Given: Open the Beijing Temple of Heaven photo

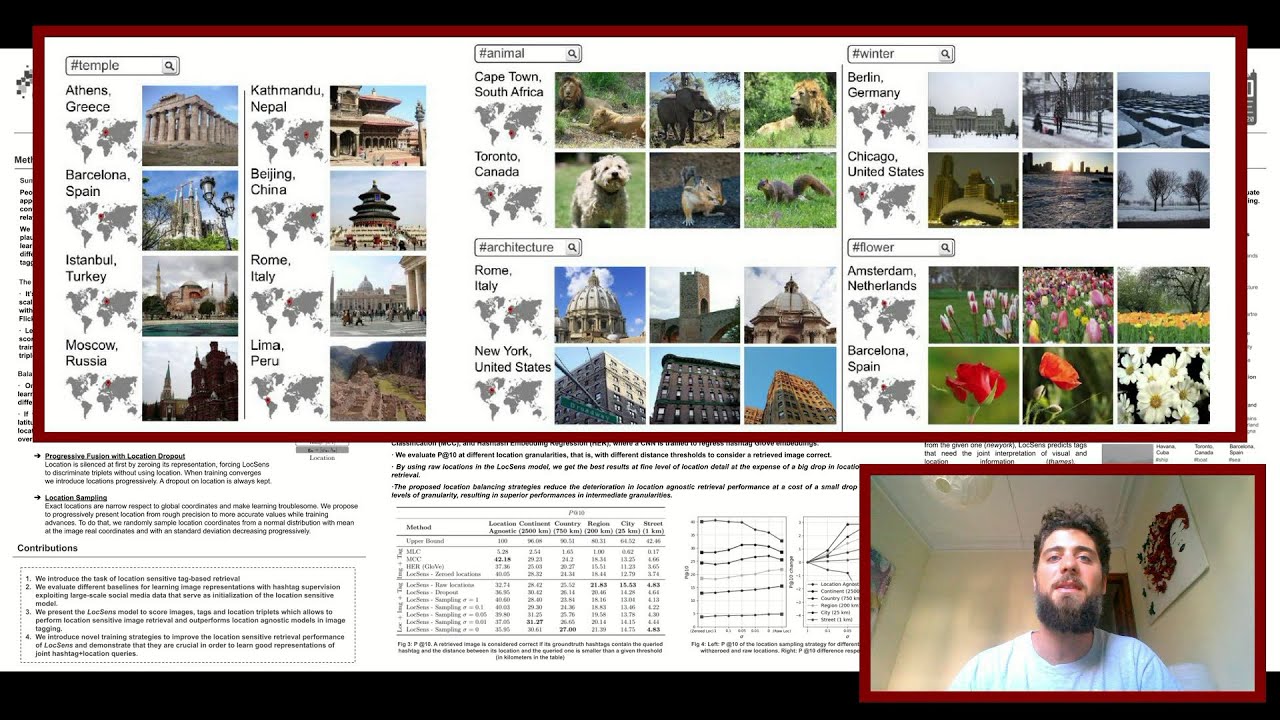Looking at the screenshot, I should tap(378, 210).
